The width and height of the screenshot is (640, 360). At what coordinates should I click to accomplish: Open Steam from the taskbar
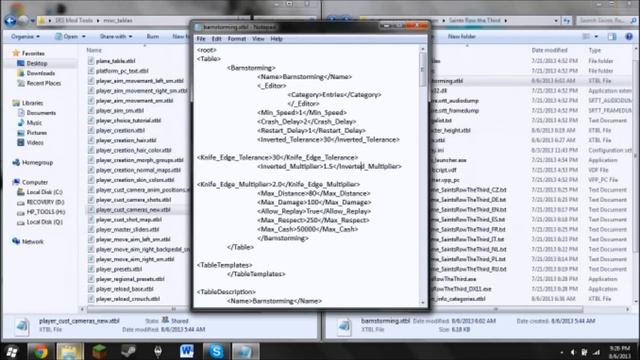129,351
